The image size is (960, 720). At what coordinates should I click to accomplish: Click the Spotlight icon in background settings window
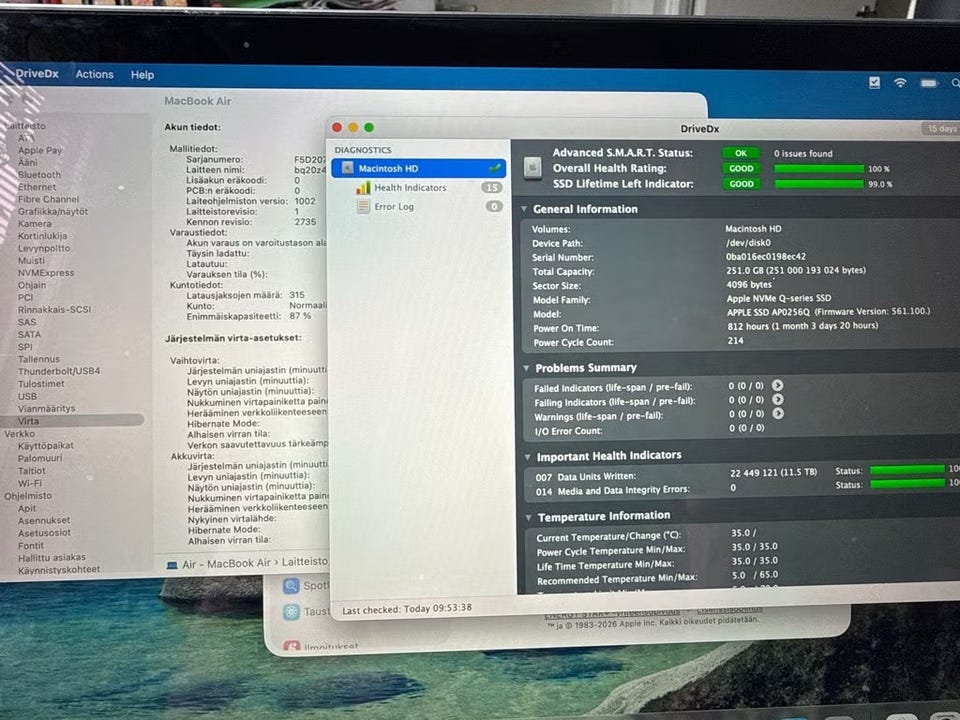[291, 585]
